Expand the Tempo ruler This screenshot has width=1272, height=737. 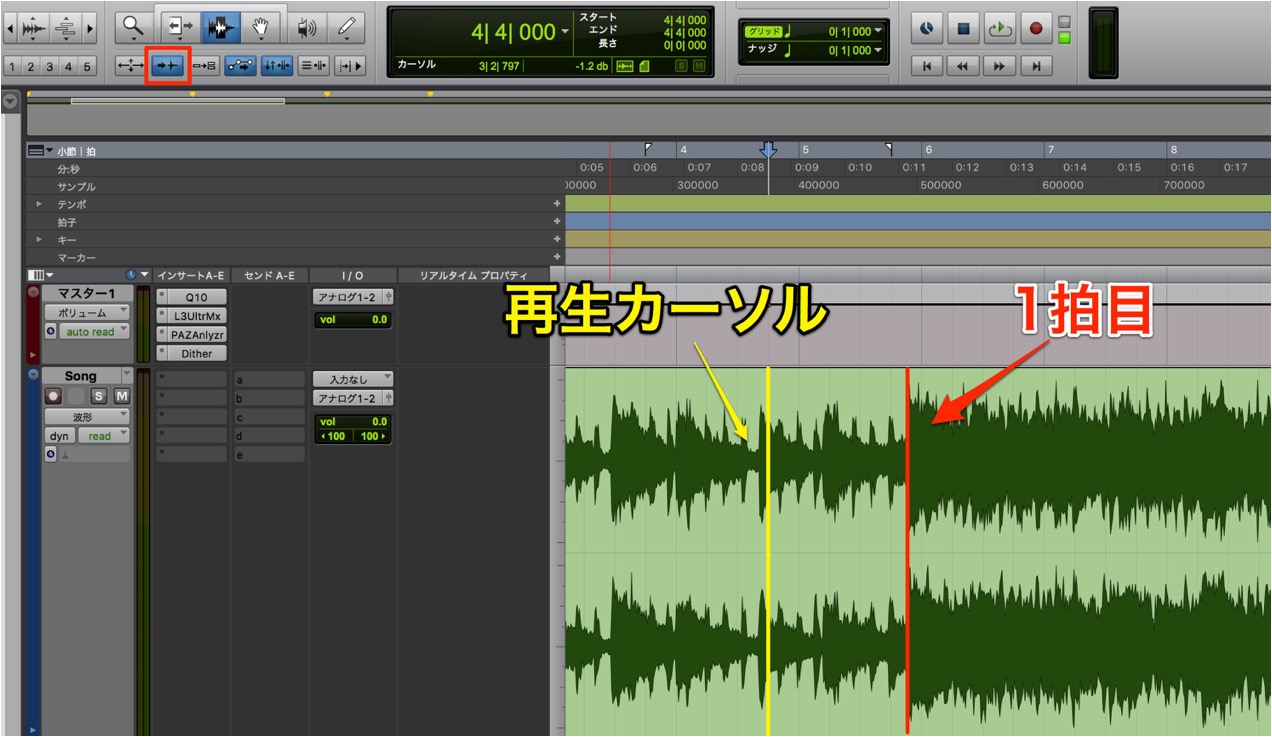click(40, 204)
